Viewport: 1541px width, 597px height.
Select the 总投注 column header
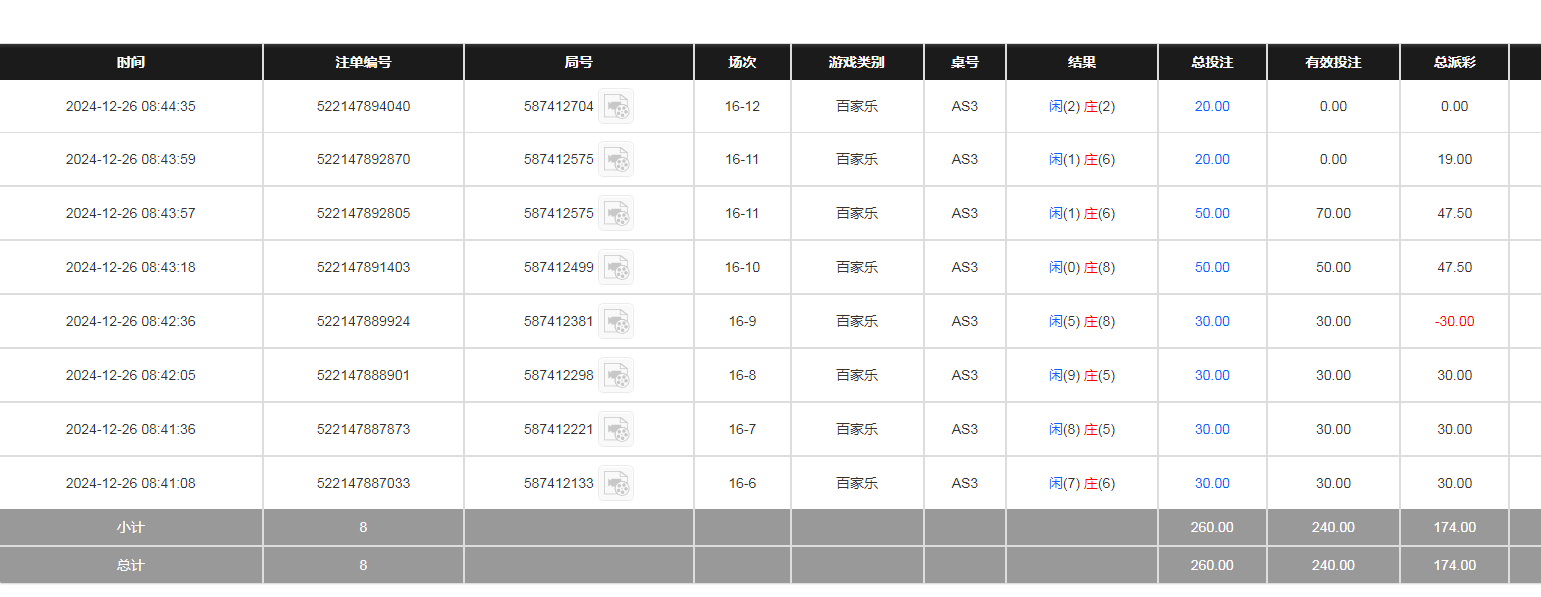1212,62
